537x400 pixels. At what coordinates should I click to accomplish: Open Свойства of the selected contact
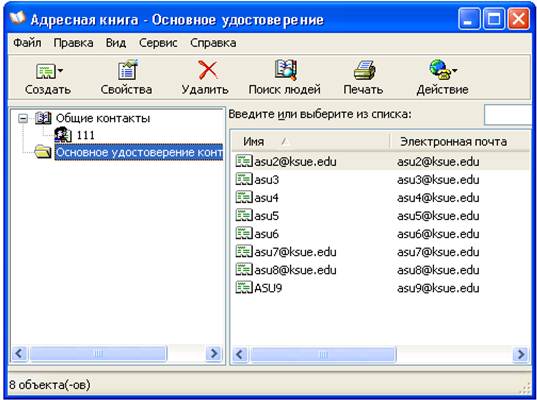pyautogui.click(x=126, y=77)
